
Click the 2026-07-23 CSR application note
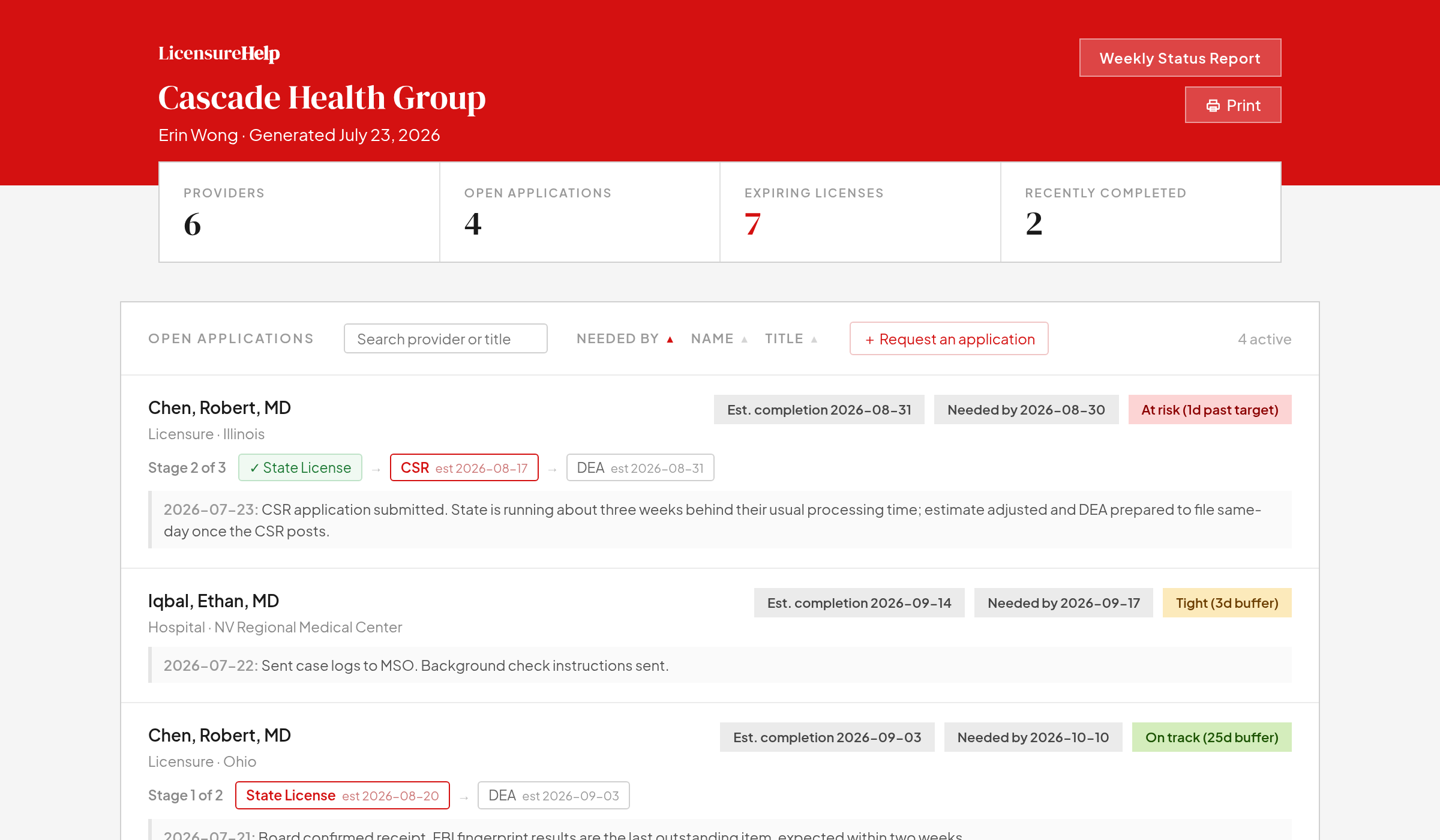pyautogui.click(x=720, y=520)
